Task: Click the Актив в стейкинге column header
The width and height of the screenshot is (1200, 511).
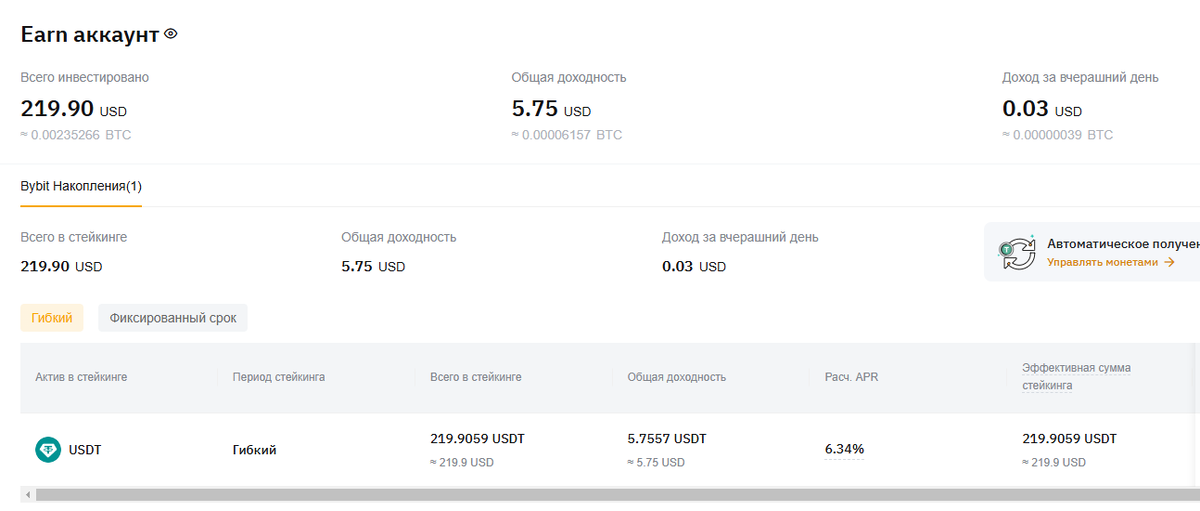Action: (x=81, y=377)
